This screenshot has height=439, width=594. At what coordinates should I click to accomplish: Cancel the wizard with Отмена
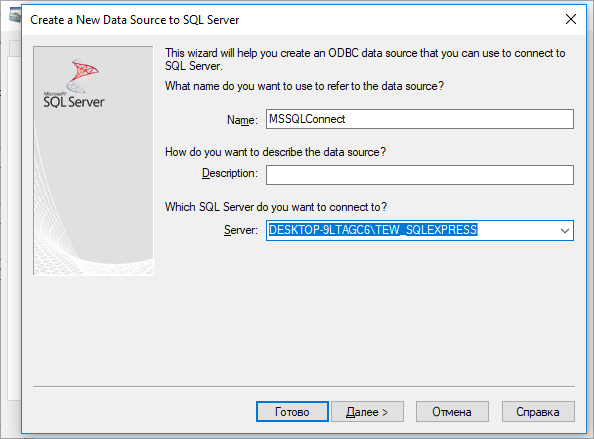point(452,412)
